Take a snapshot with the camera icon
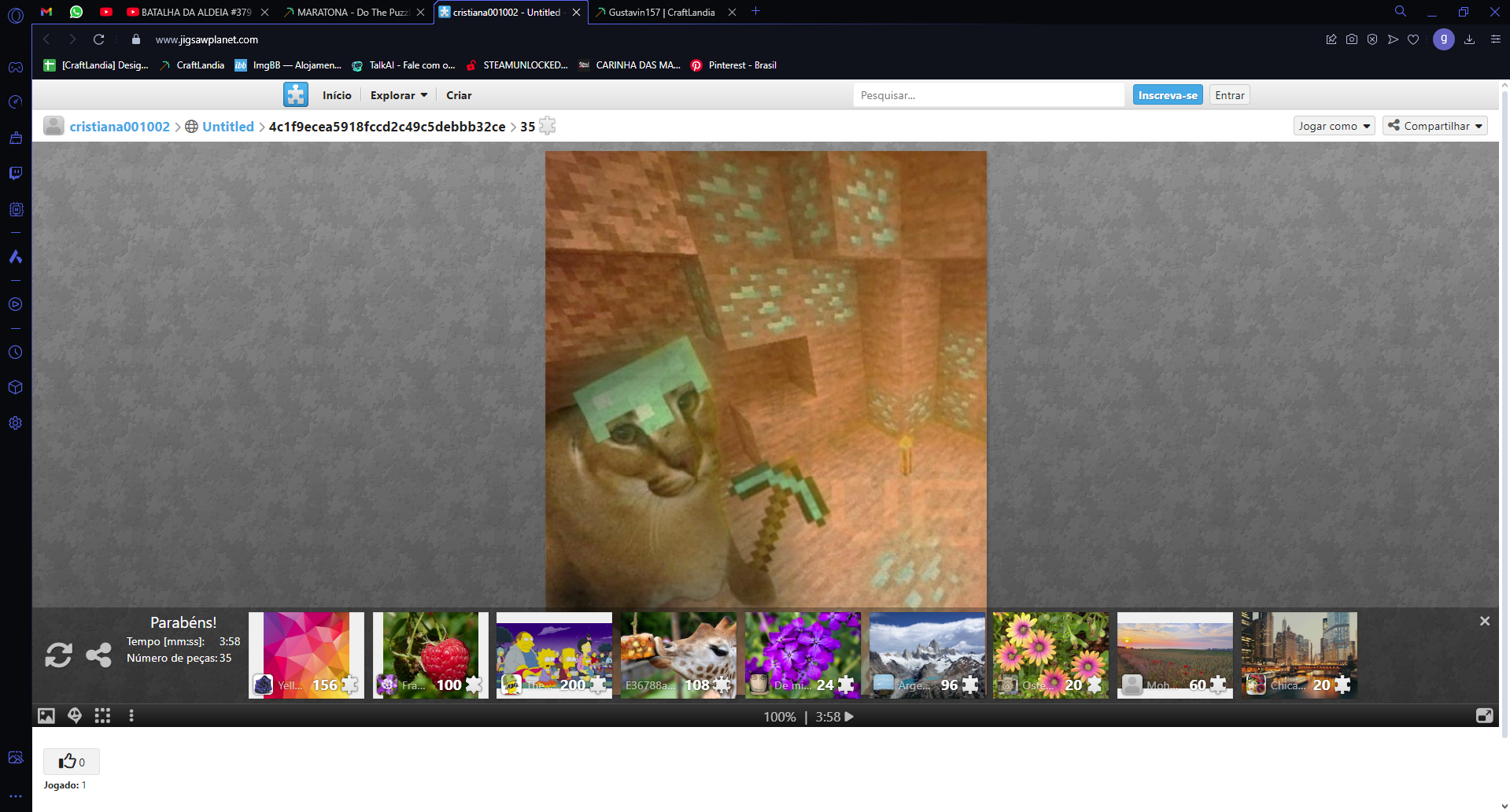Screen dimensions: 1510x812 pos(1352,39)
